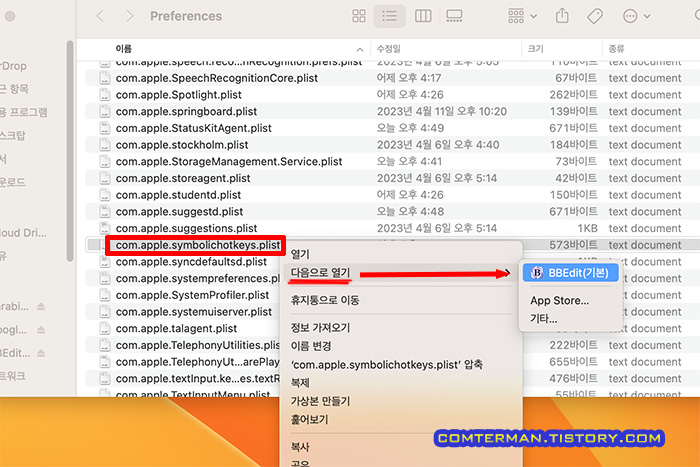Select modified date 2023년 4월 11일 오후 10:20
700x467 pixels.
coord(442,112)
